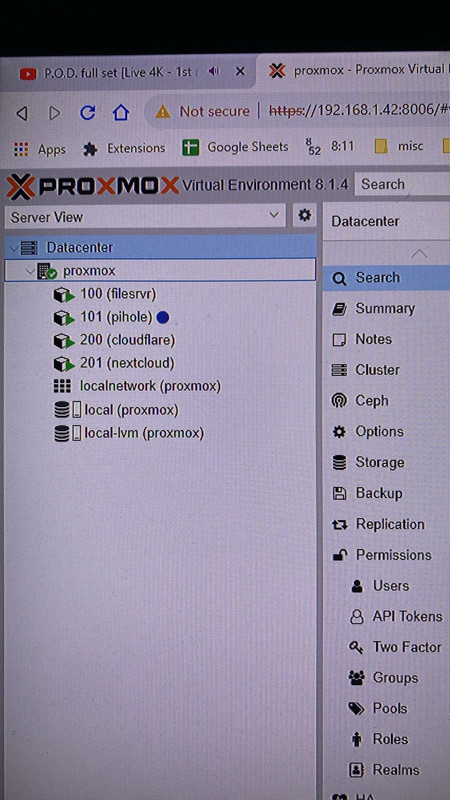
Task: Click the browser address bar URL
Action: coord(359,111)
